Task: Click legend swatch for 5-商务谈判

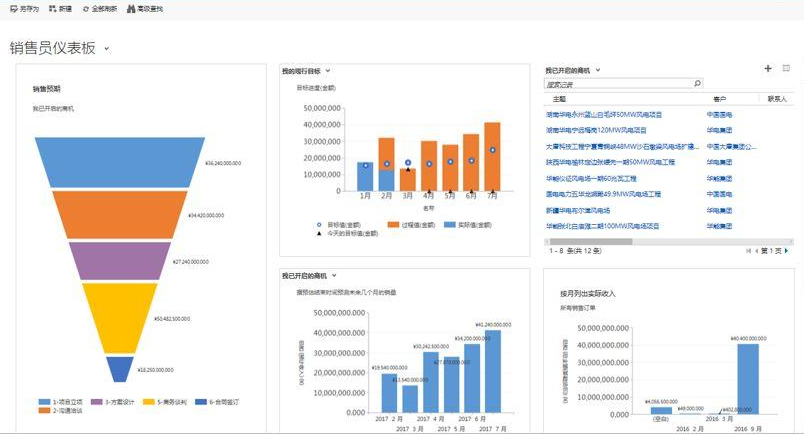Action: point(149,402)
